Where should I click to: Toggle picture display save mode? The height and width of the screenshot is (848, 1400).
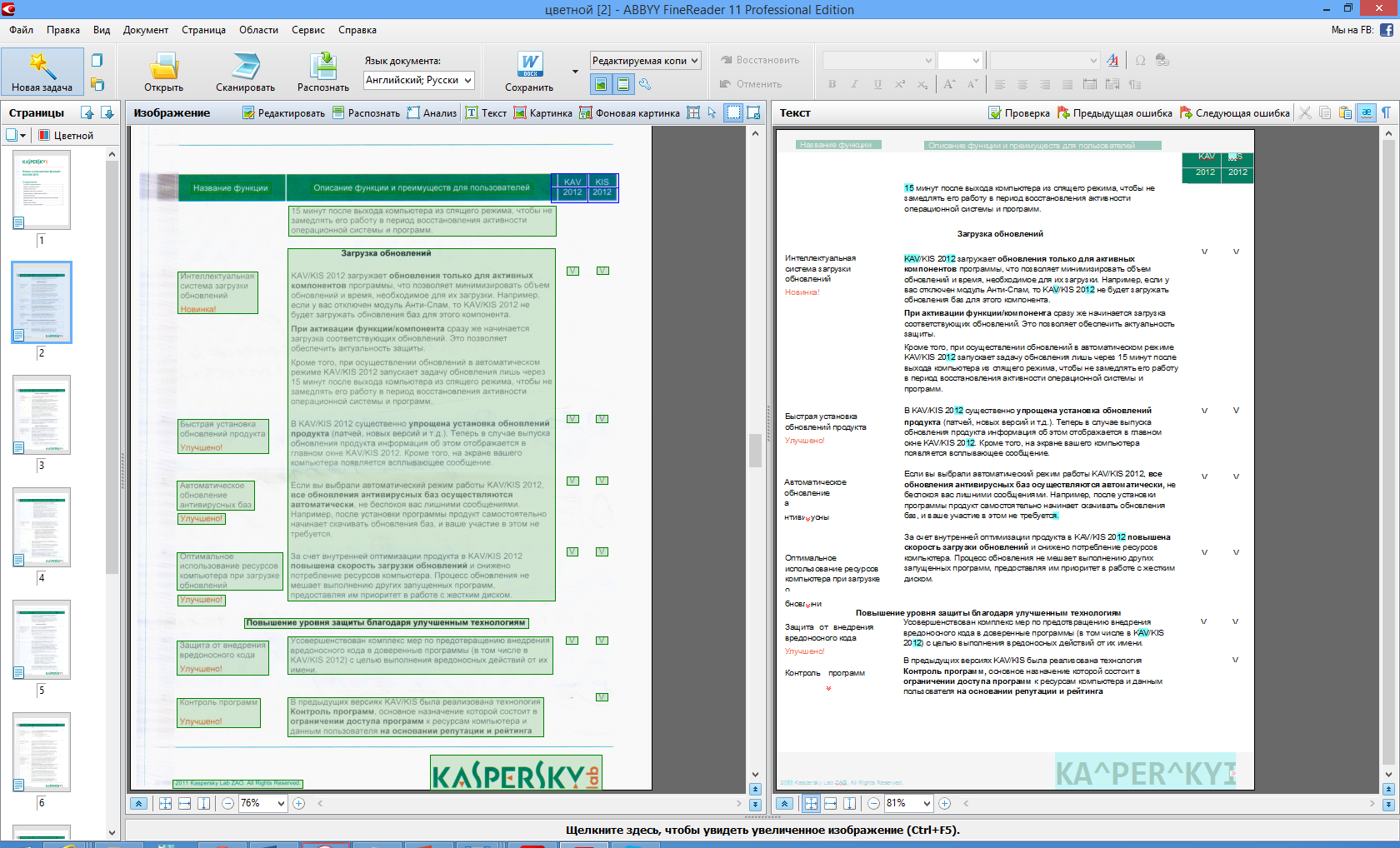pos(600,84)
